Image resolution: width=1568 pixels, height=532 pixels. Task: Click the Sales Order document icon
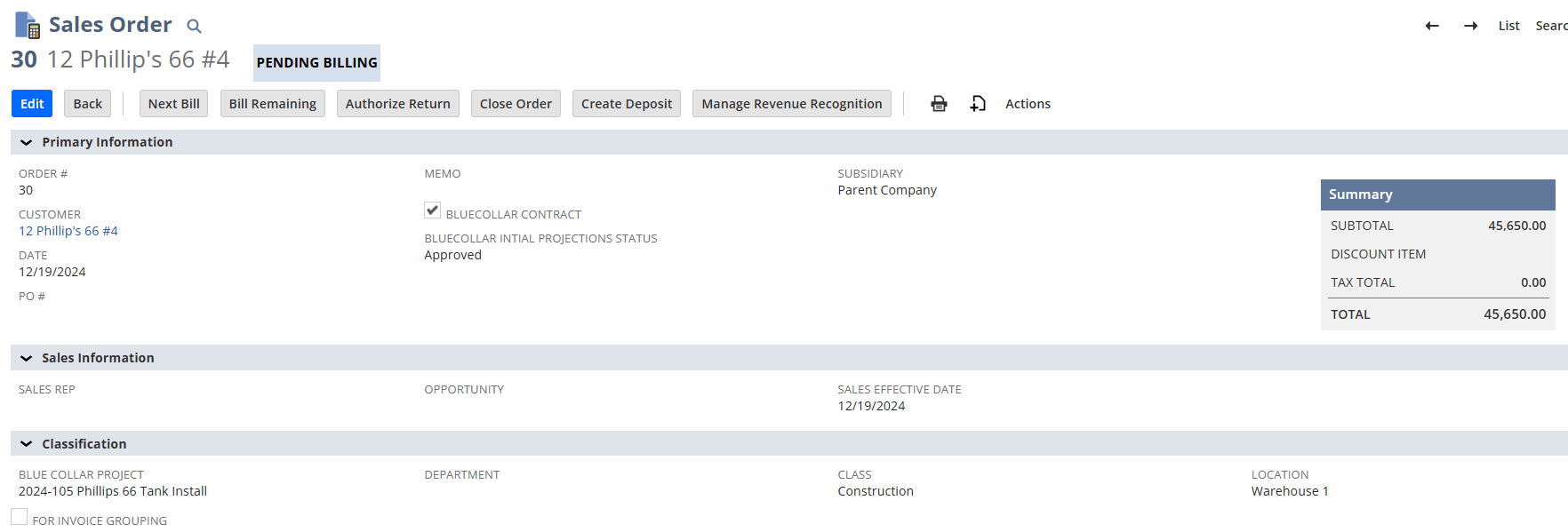[28, 25]
